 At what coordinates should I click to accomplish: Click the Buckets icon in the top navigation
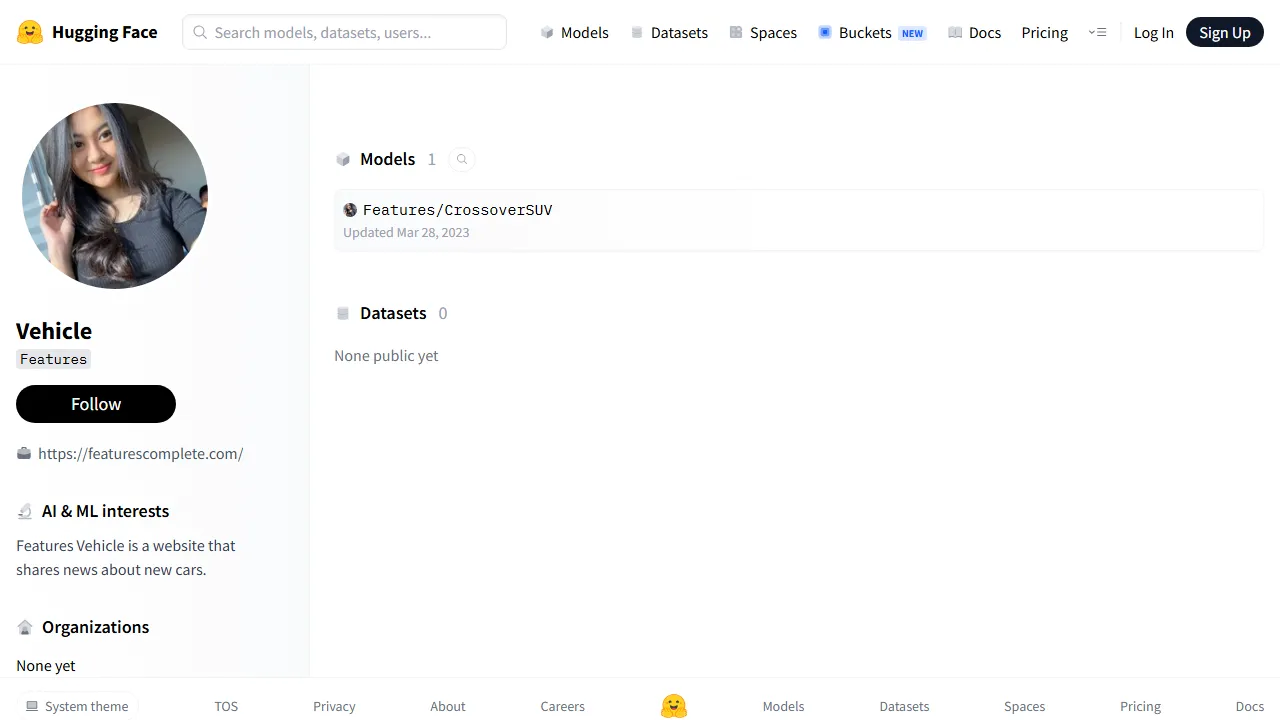click(825, 33)
